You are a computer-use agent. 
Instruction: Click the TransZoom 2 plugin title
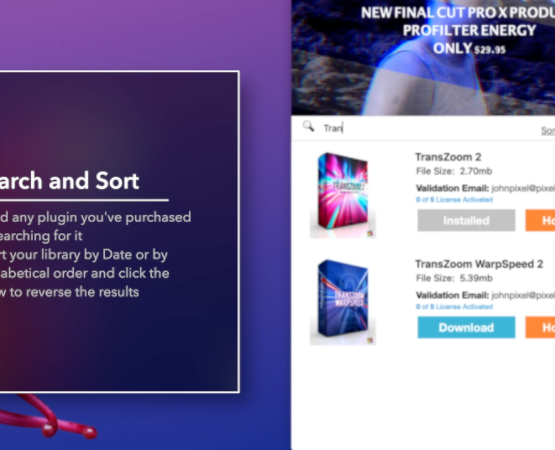tap(448, 157)
